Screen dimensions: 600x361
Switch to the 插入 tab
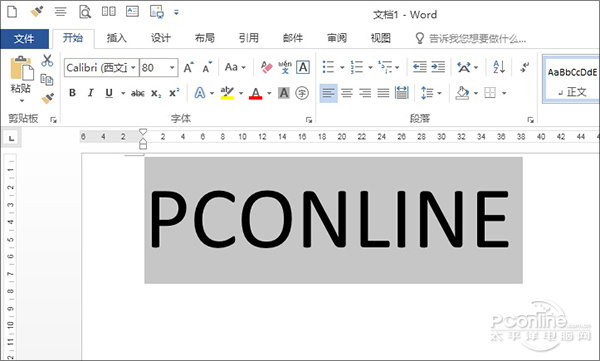tap(117, 38)
